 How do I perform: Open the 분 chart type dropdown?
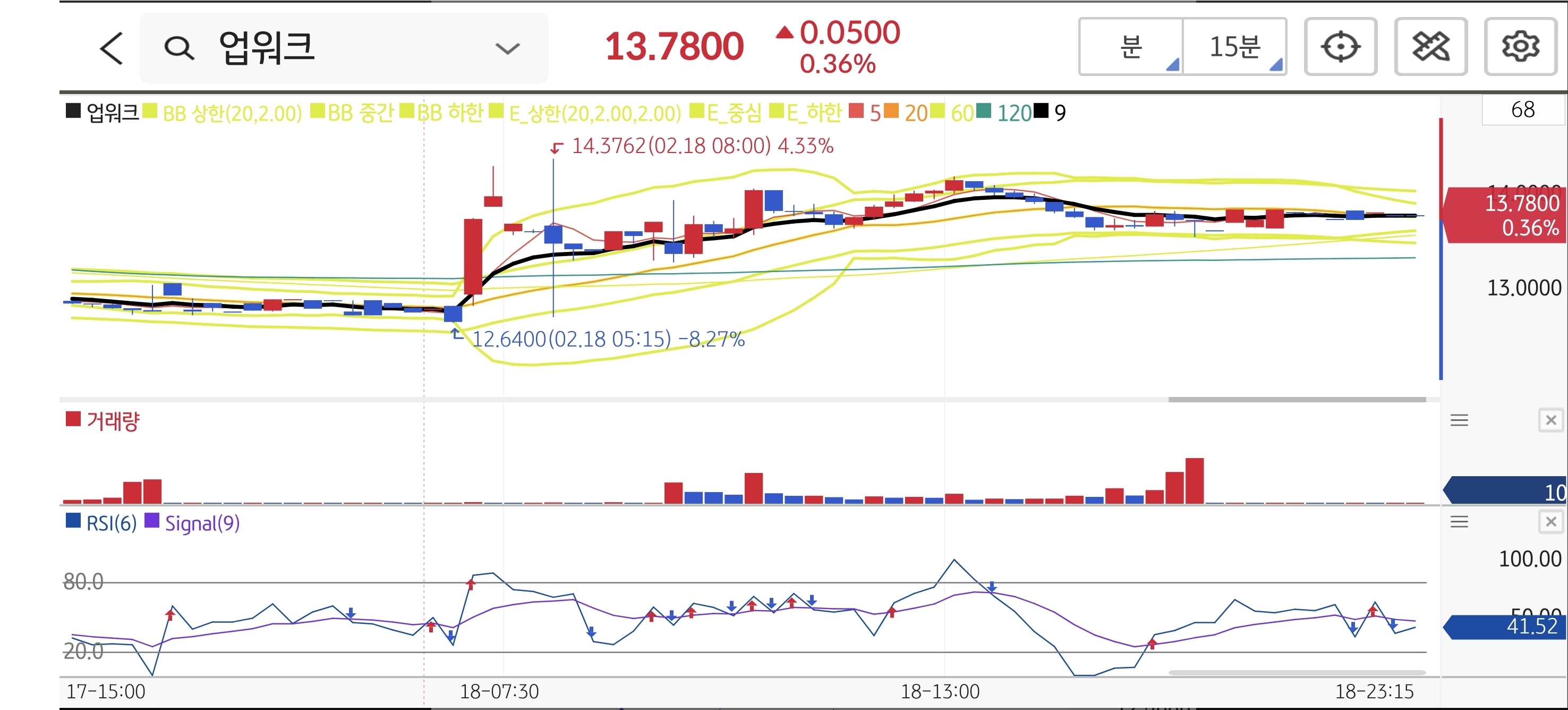coord(1131,47)
